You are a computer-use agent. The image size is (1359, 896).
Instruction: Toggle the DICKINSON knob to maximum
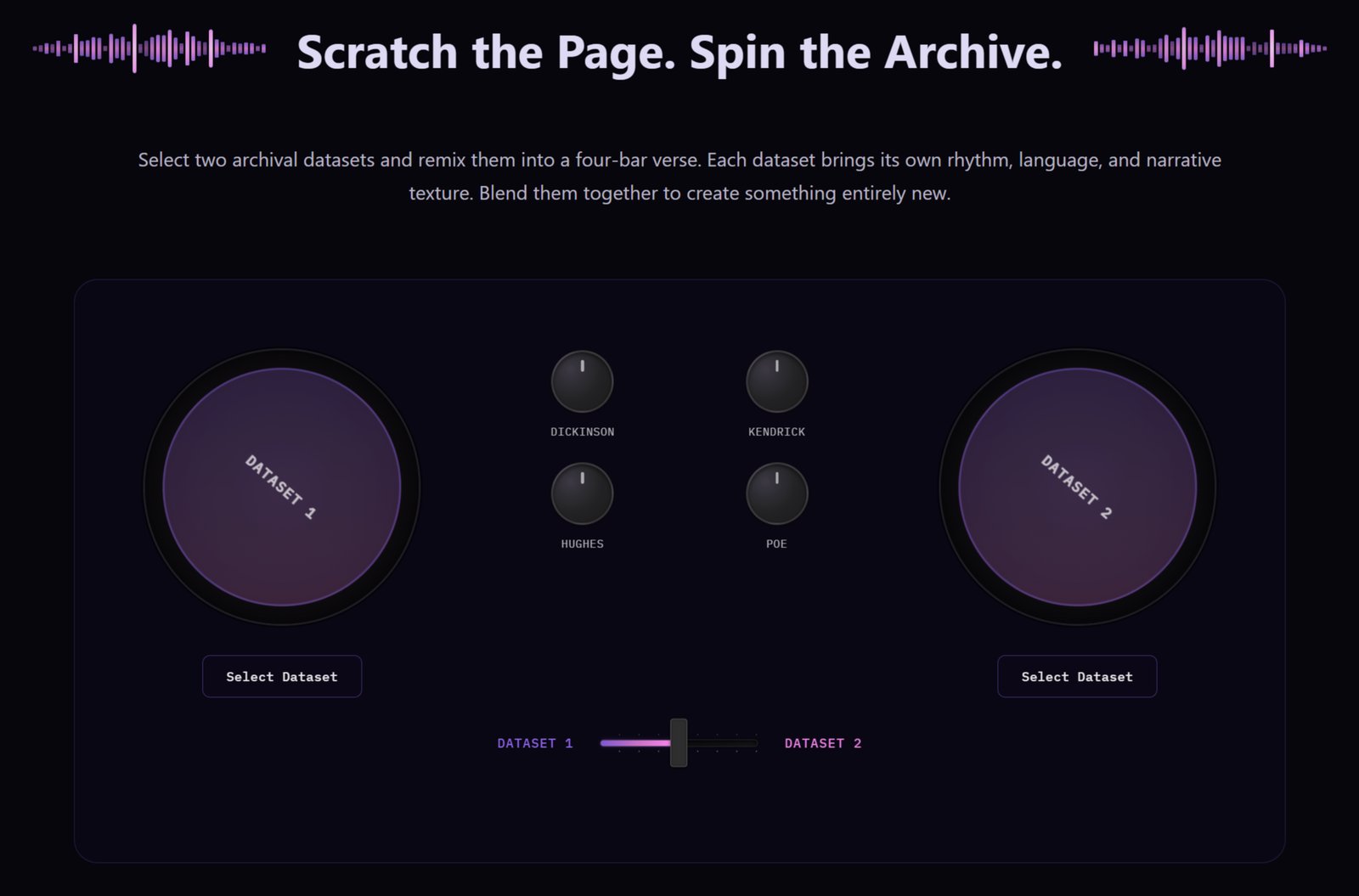click(x=583, y=382)
